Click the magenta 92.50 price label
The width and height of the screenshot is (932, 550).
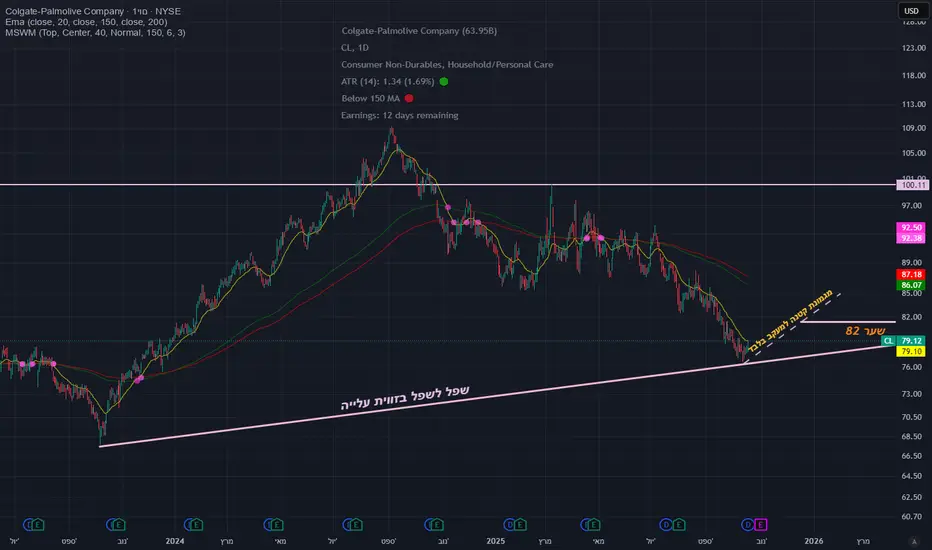[x=911, y=228]
